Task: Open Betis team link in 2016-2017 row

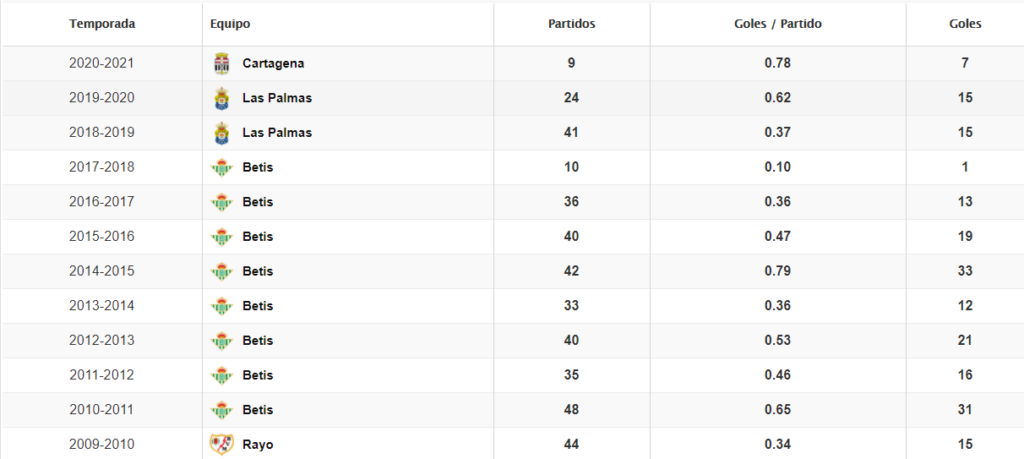Action: [257, 202]
